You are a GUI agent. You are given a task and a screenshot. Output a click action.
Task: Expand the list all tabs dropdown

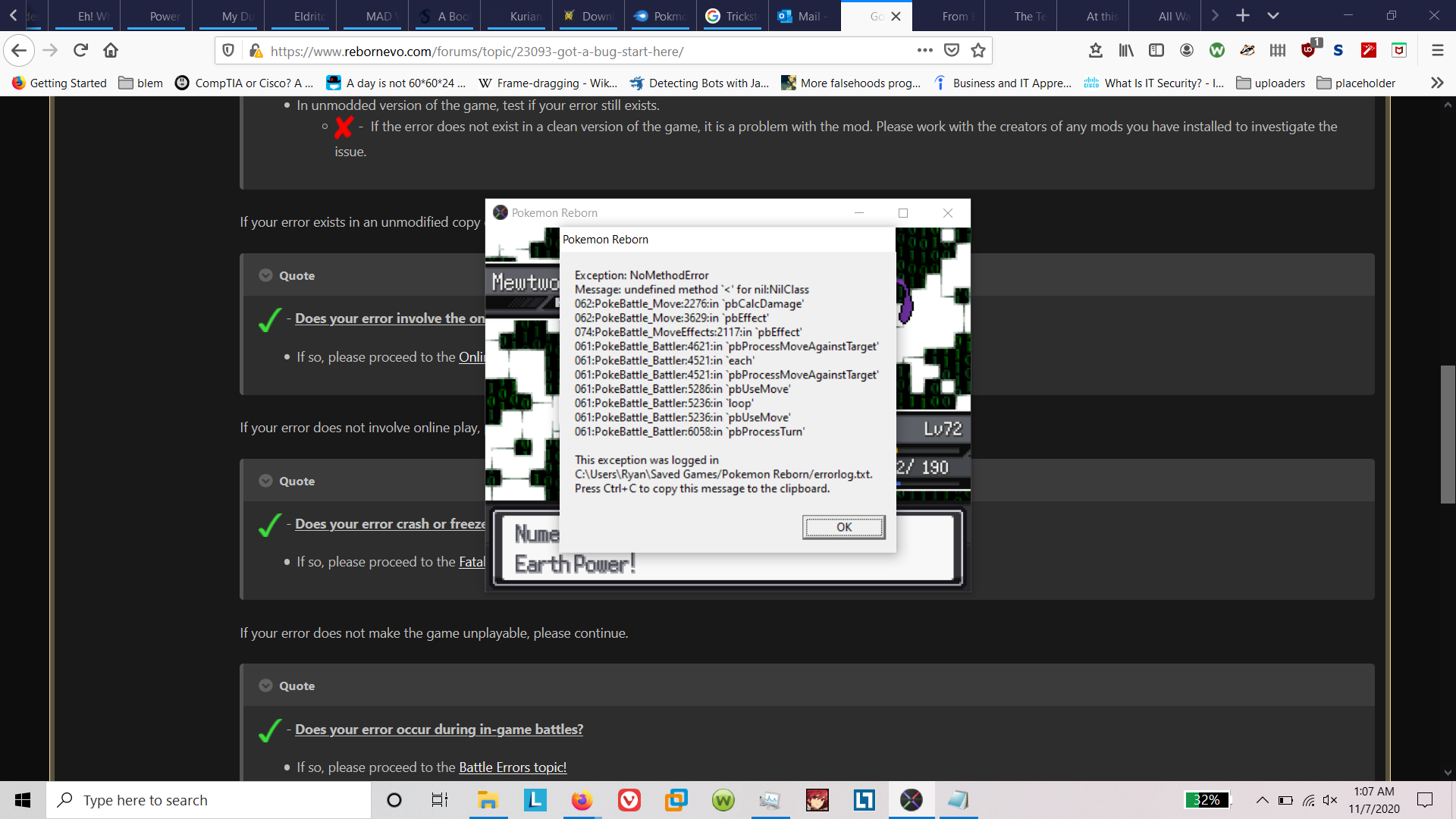pyautogui.click(x=1273, y=16)
